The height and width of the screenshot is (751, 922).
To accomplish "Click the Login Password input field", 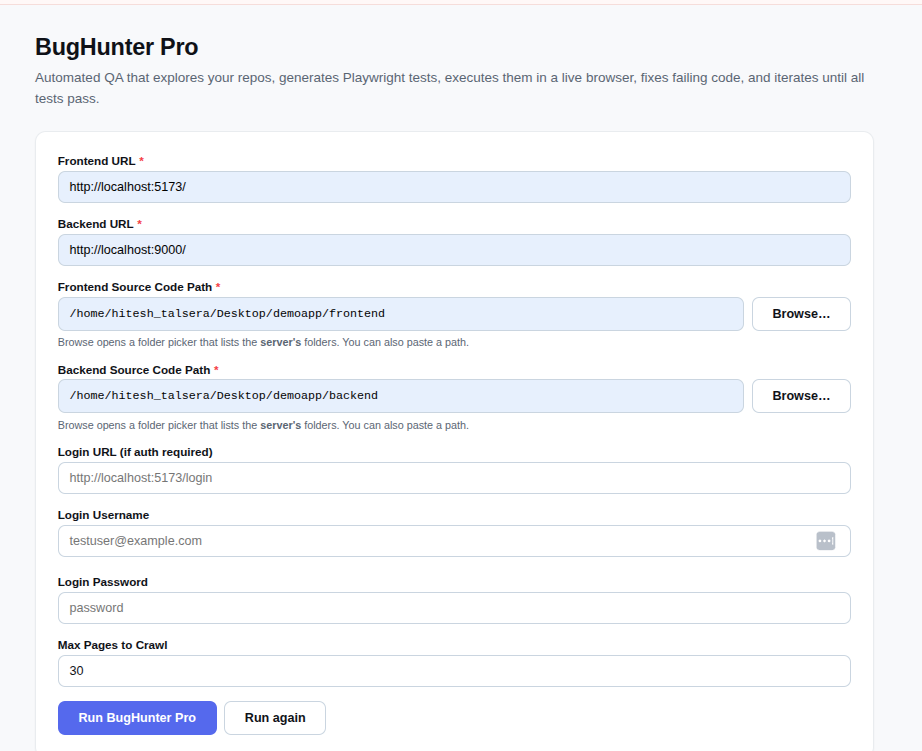I will click(x=454, y=608).
